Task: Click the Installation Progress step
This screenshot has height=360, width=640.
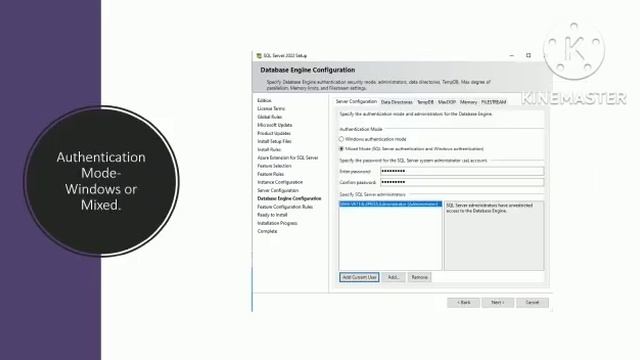Action: [x=277, y=223]
